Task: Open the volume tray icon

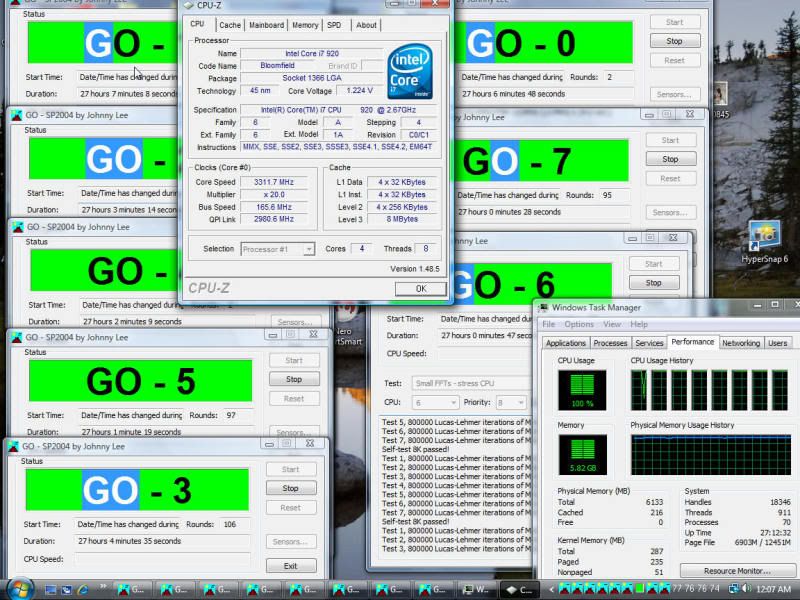Action: (x=746, y=590)
